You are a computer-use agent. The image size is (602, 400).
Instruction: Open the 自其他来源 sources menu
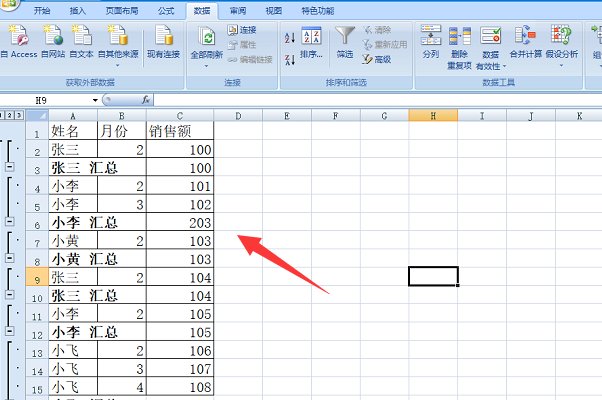click(x=118, y=45)
